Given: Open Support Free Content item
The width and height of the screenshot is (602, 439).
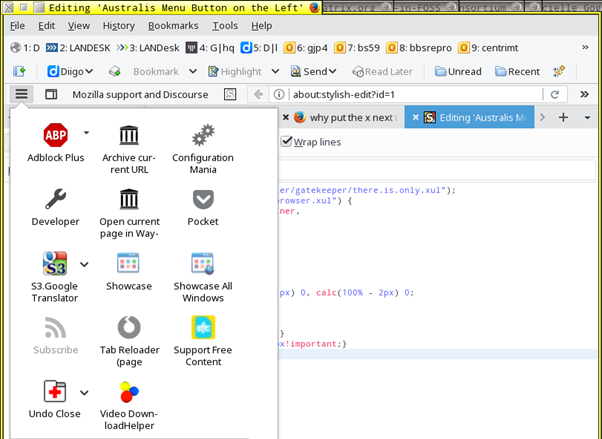Looking at the screenshot, I should [203, 328].
